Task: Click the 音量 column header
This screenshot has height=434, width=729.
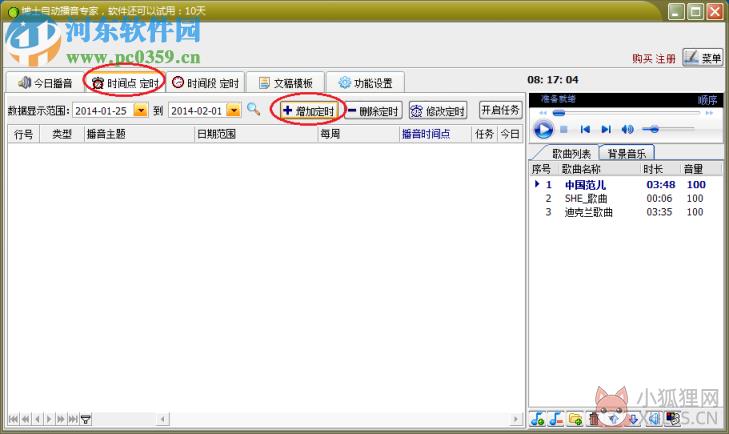Action: pyautogui.click(x=701, y=169)
